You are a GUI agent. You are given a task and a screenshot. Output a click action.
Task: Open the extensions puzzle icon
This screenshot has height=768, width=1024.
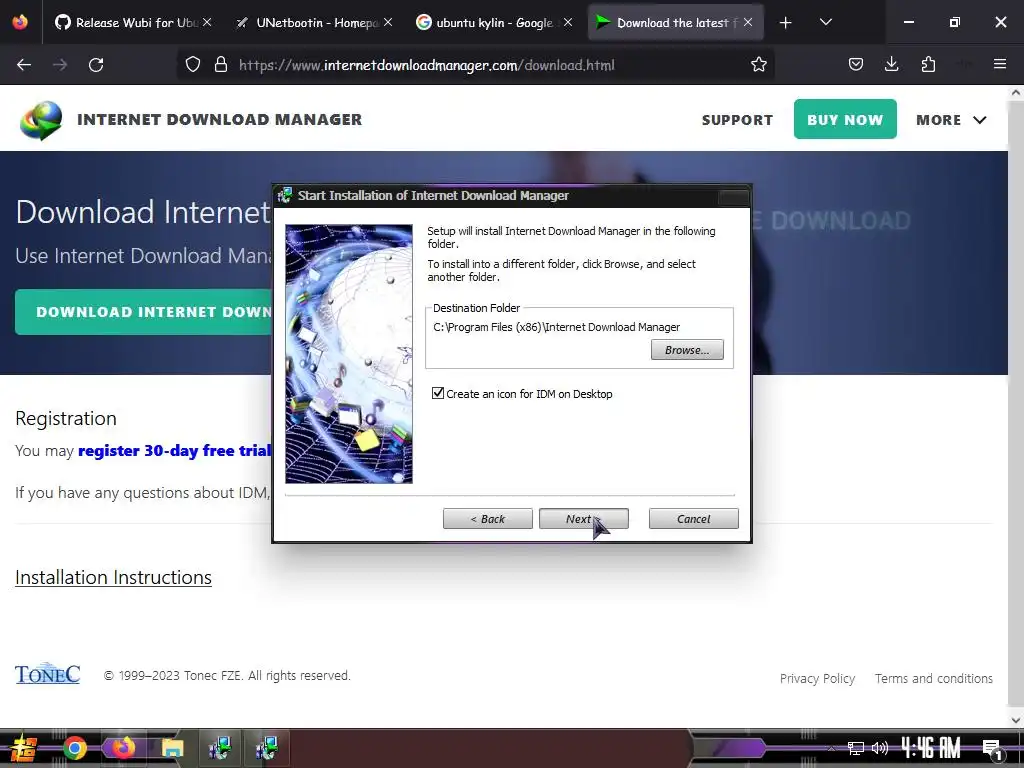928,65
